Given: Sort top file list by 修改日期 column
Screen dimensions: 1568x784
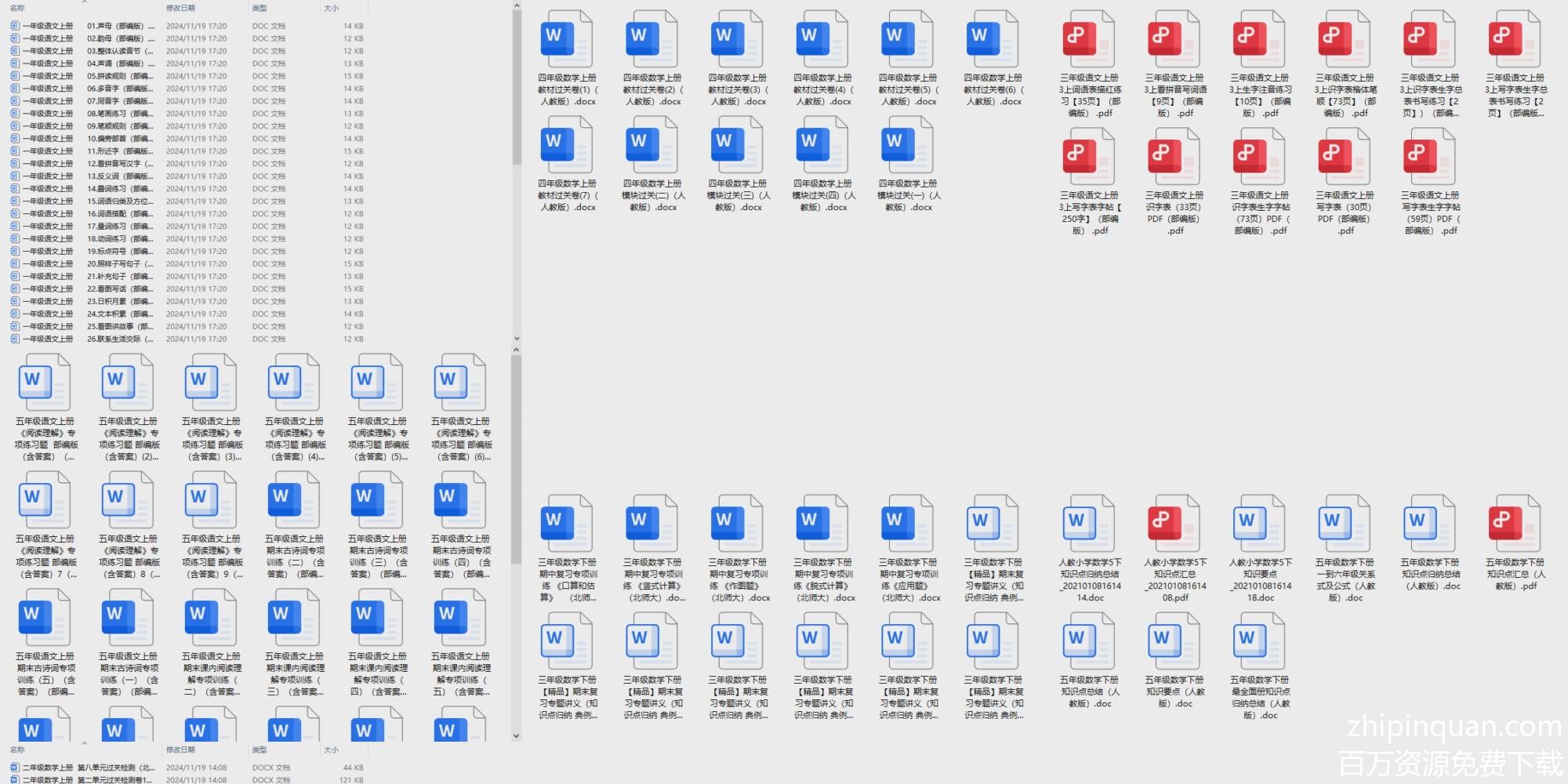Looking at the screenshot, I should 180,8.
